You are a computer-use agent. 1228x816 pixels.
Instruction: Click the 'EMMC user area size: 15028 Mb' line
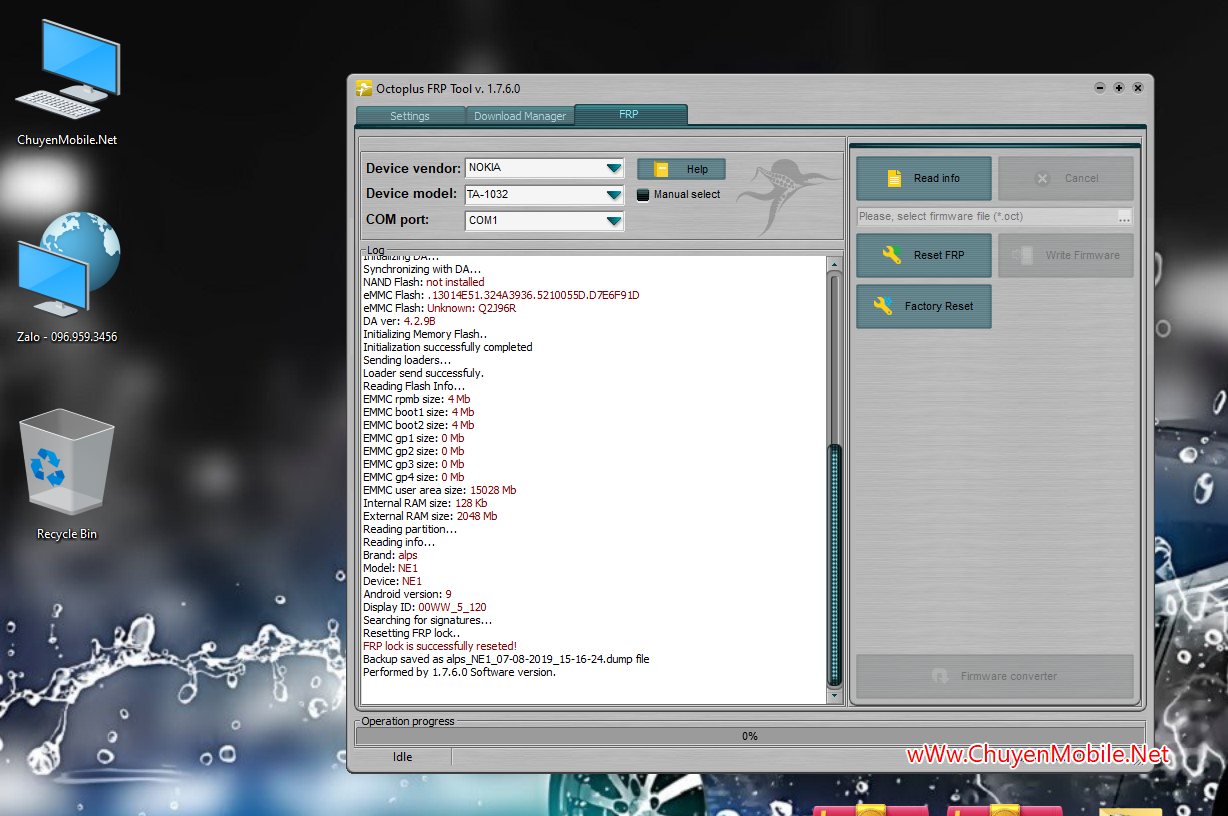coord(440,490)
